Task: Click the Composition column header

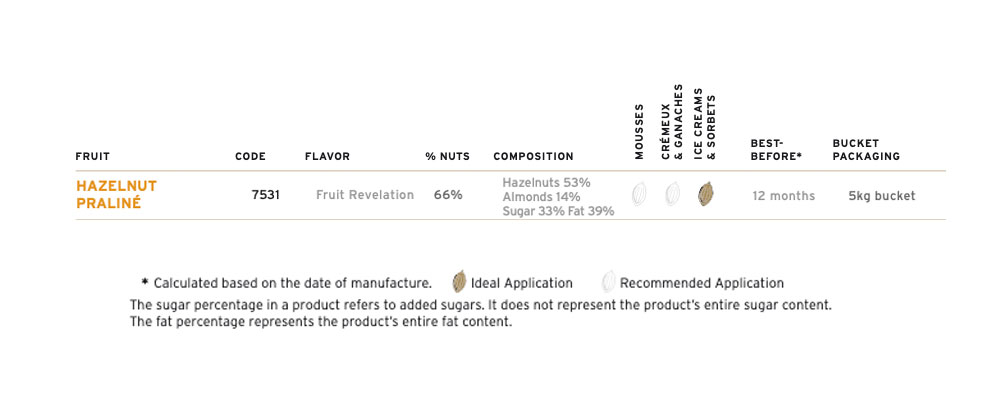Action: pyautogui.click(x=533, y=156)
